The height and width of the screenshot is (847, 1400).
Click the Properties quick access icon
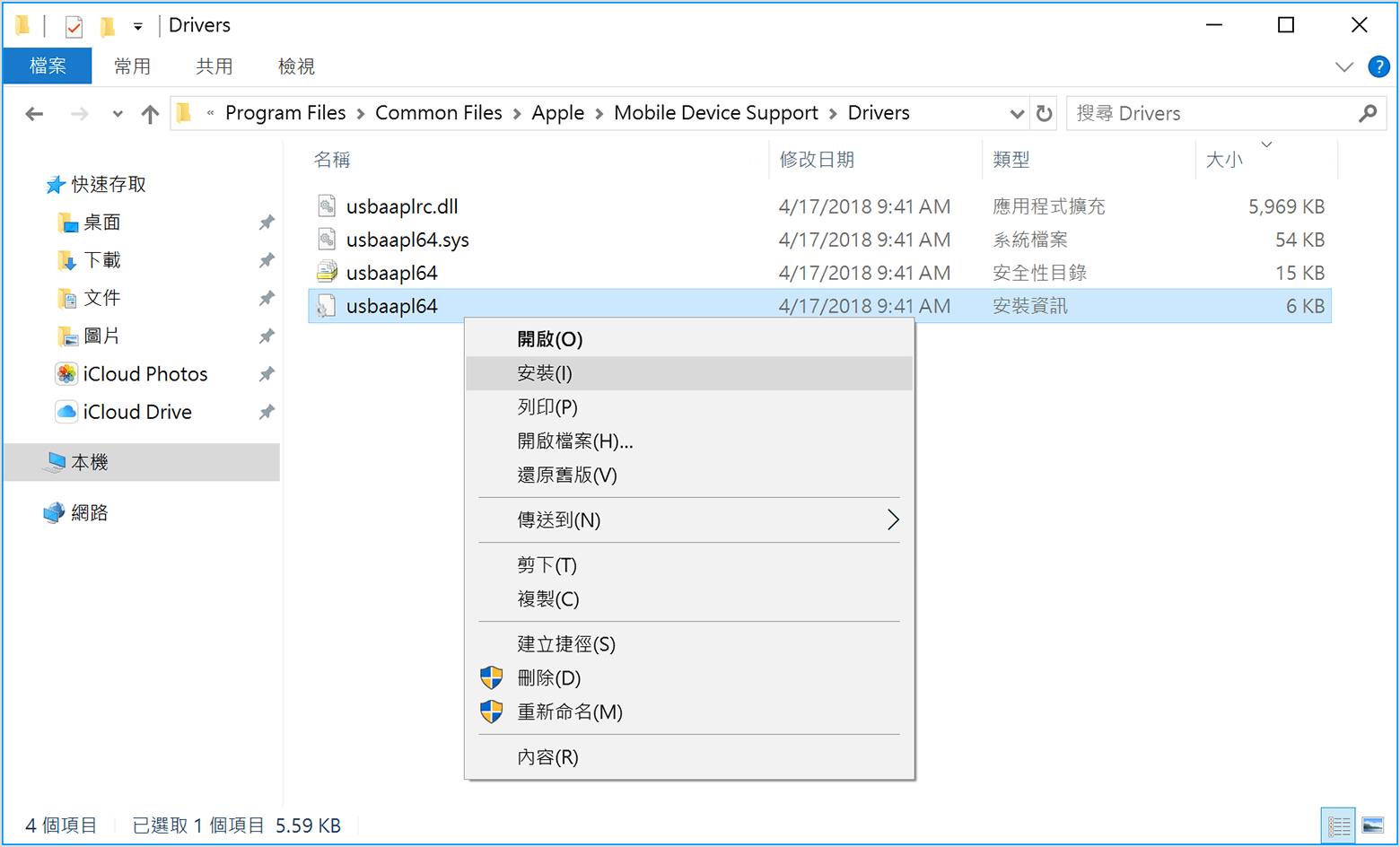click(x=74, y=26)
